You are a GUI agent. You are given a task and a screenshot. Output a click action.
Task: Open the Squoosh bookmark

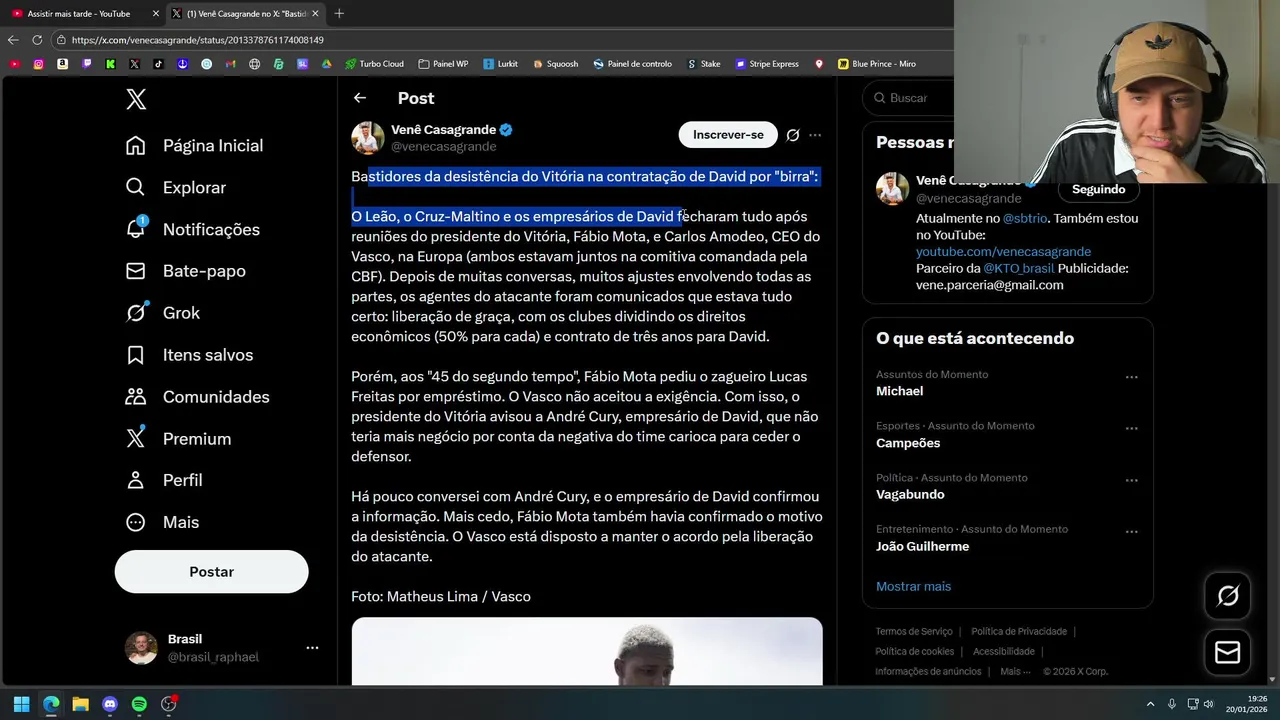coord(555,64)
